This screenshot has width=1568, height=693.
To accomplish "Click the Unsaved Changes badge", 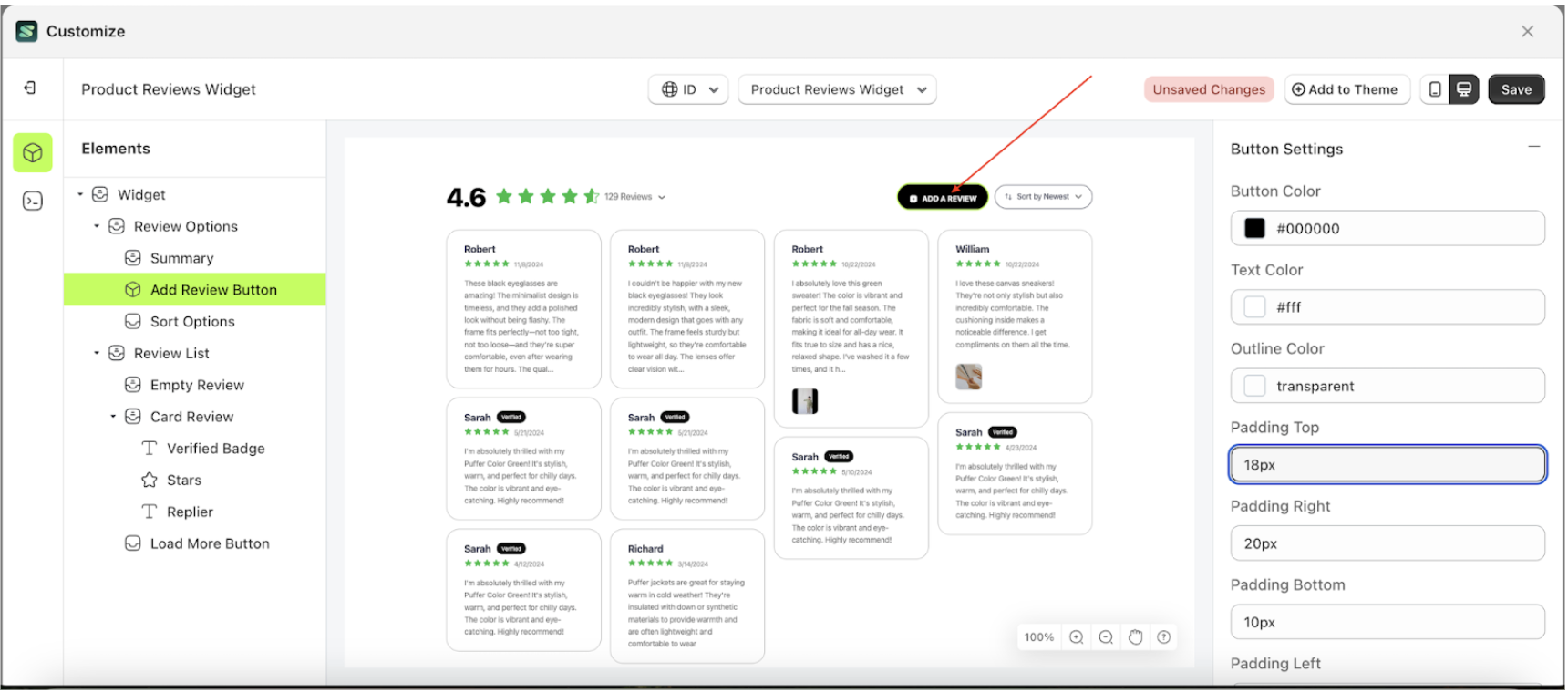I will click(x=1209, y=89).
